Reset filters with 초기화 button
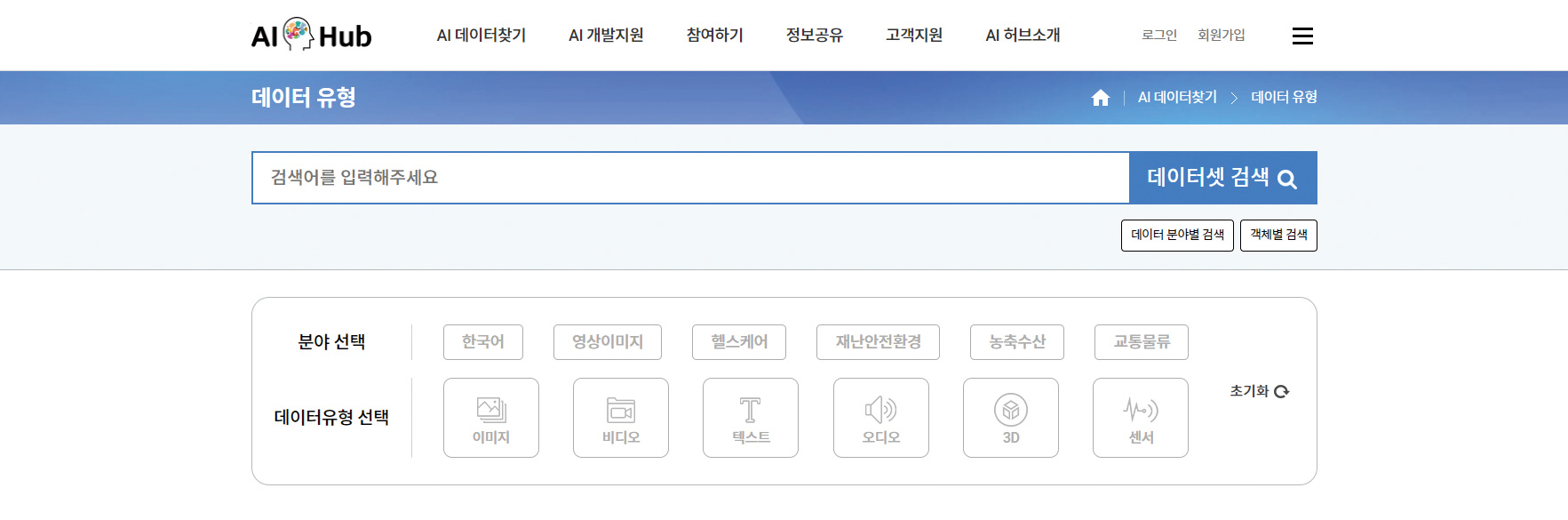The height and width of the screenshot is (520, 1568). [1260, 391]
